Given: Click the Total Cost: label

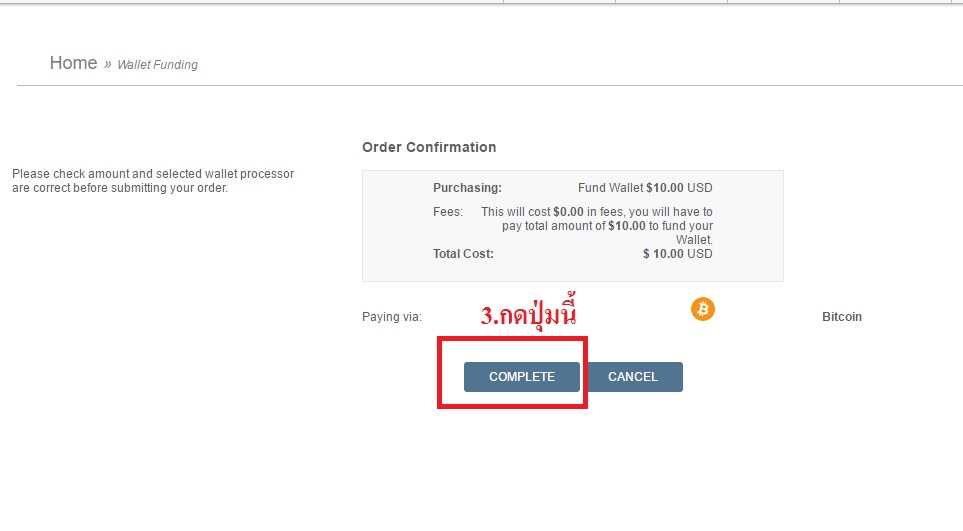Looking at the screenshot, I should point(463,254).
